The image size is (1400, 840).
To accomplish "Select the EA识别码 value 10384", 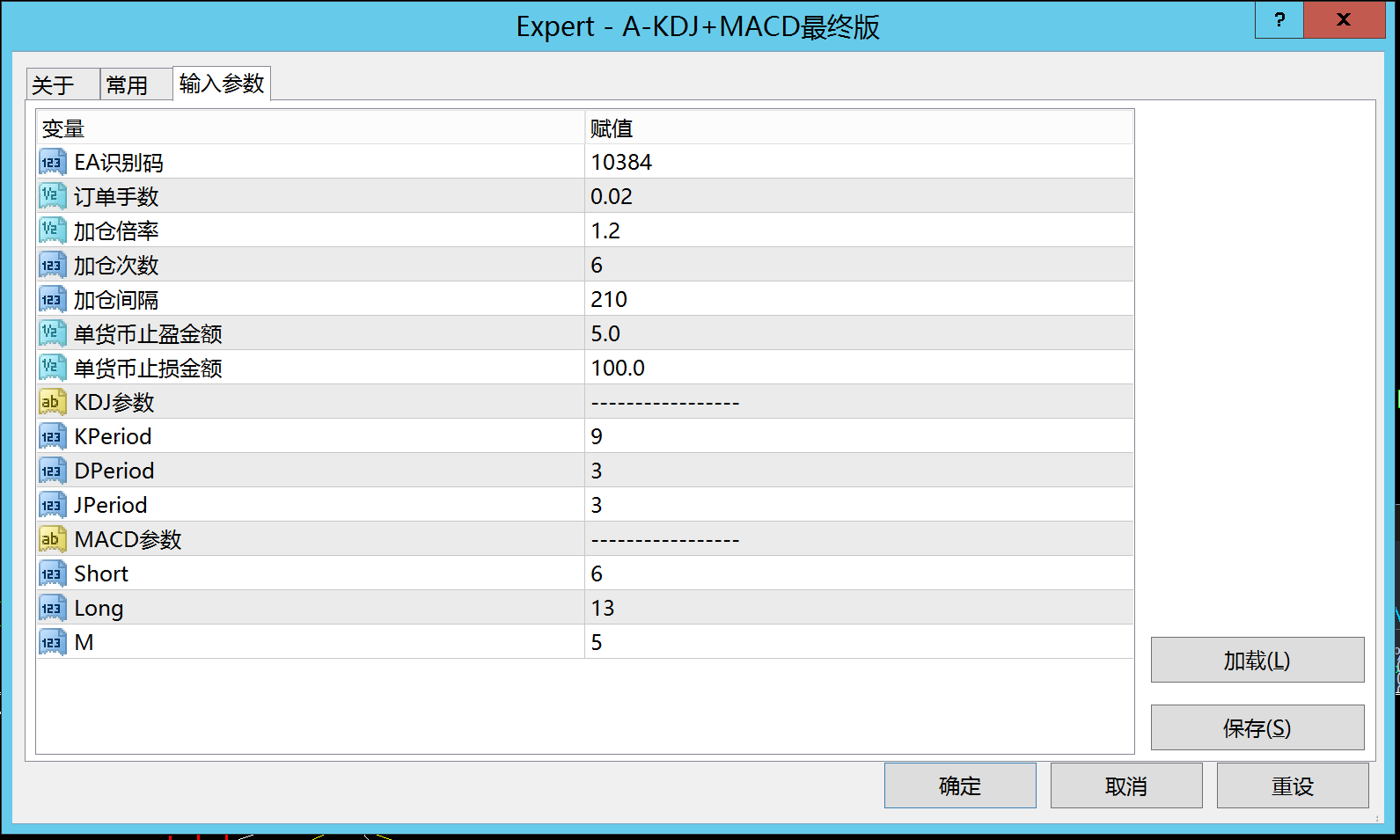I will (621, 162).
